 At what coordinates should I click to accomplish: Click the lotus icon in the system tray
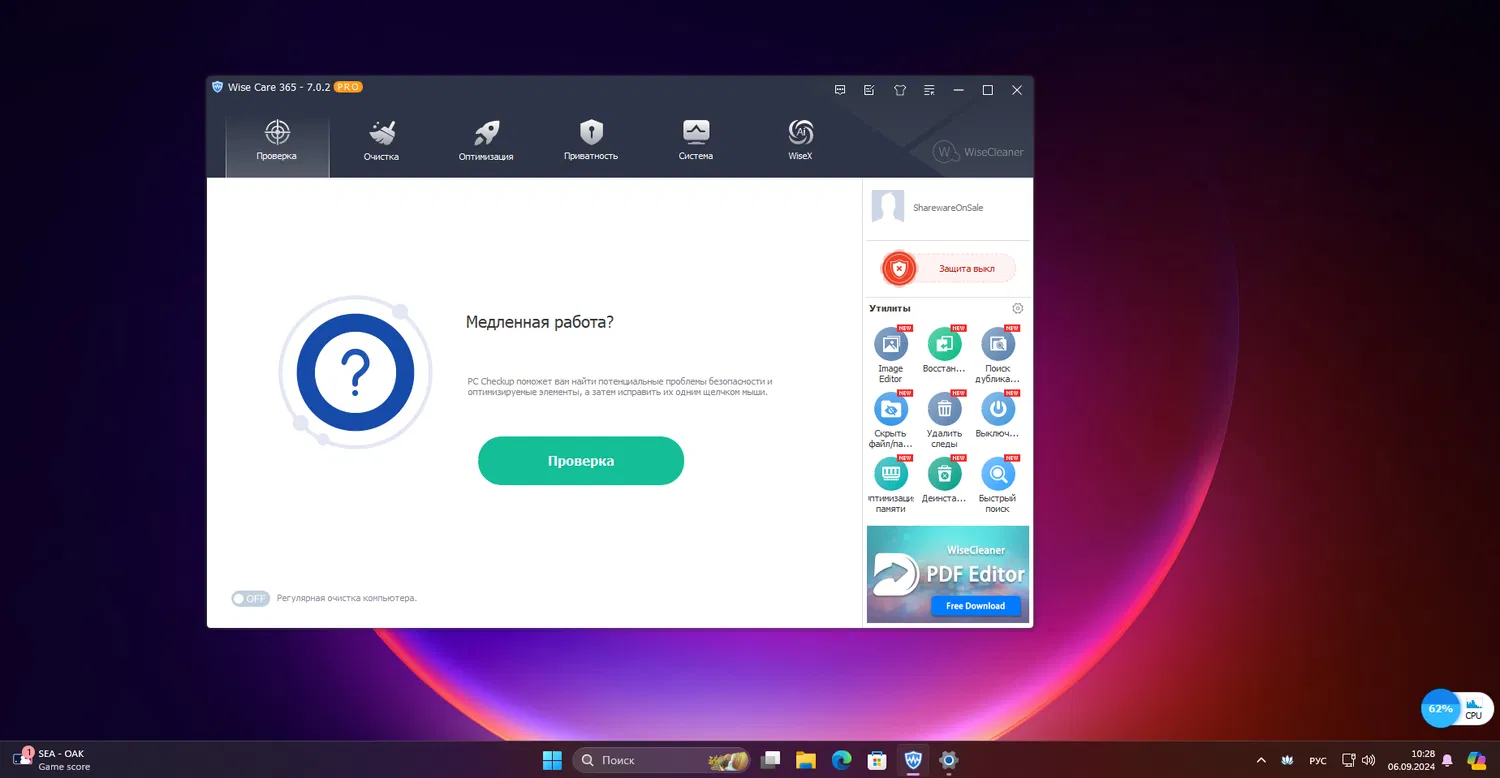pos(1287,760)
